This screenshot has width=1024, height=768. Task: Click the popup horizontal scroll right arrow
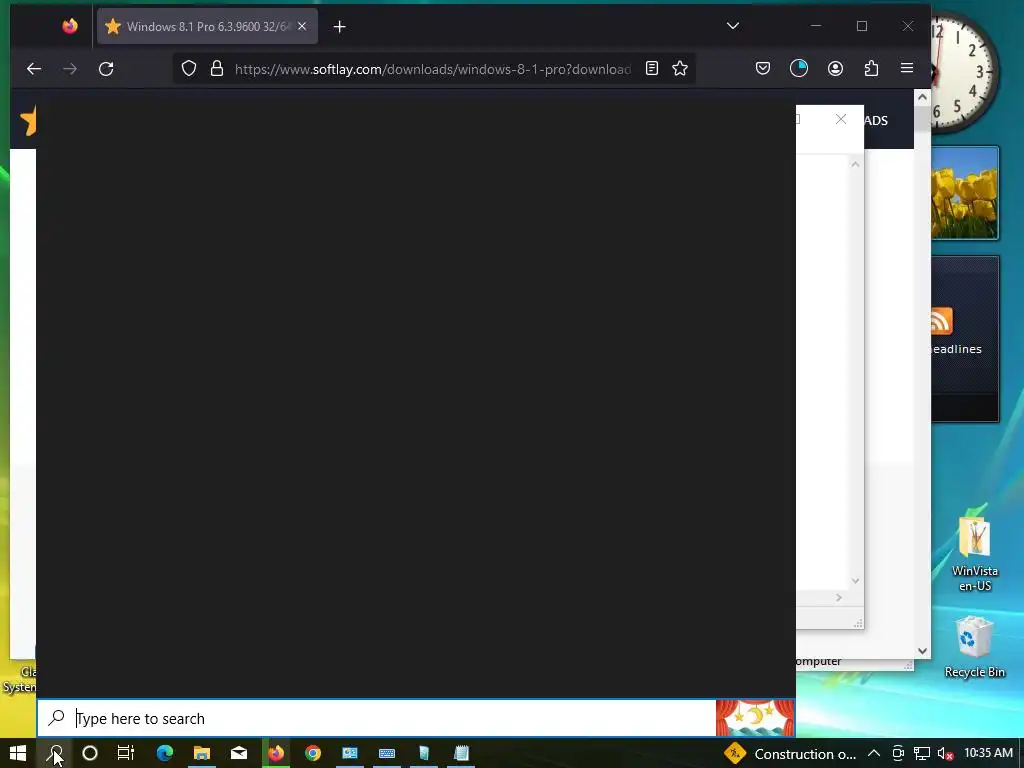tap(839, 598)
